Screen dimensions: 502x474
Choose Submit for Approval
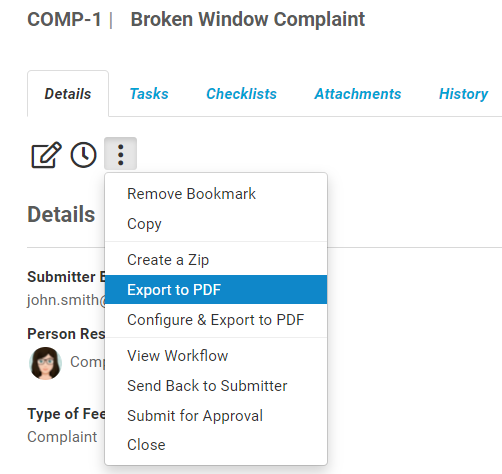point(216,416)
